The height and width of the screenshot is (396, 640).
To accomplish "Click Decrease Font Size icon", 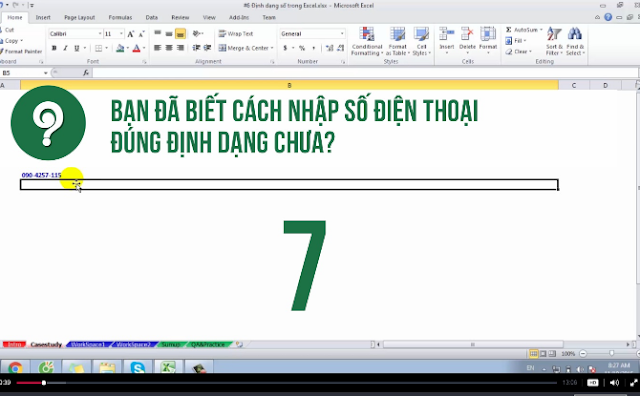I will pos(141,34).
